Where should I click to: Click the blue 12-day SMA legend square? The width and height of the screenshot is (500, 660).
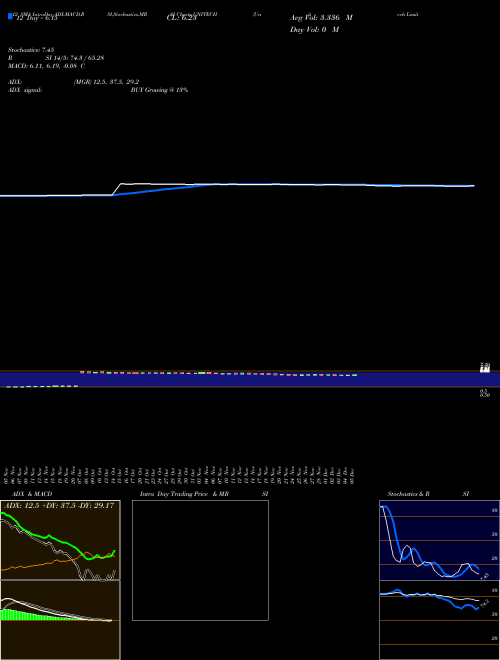pyautogui.click(x=10, y=16)
